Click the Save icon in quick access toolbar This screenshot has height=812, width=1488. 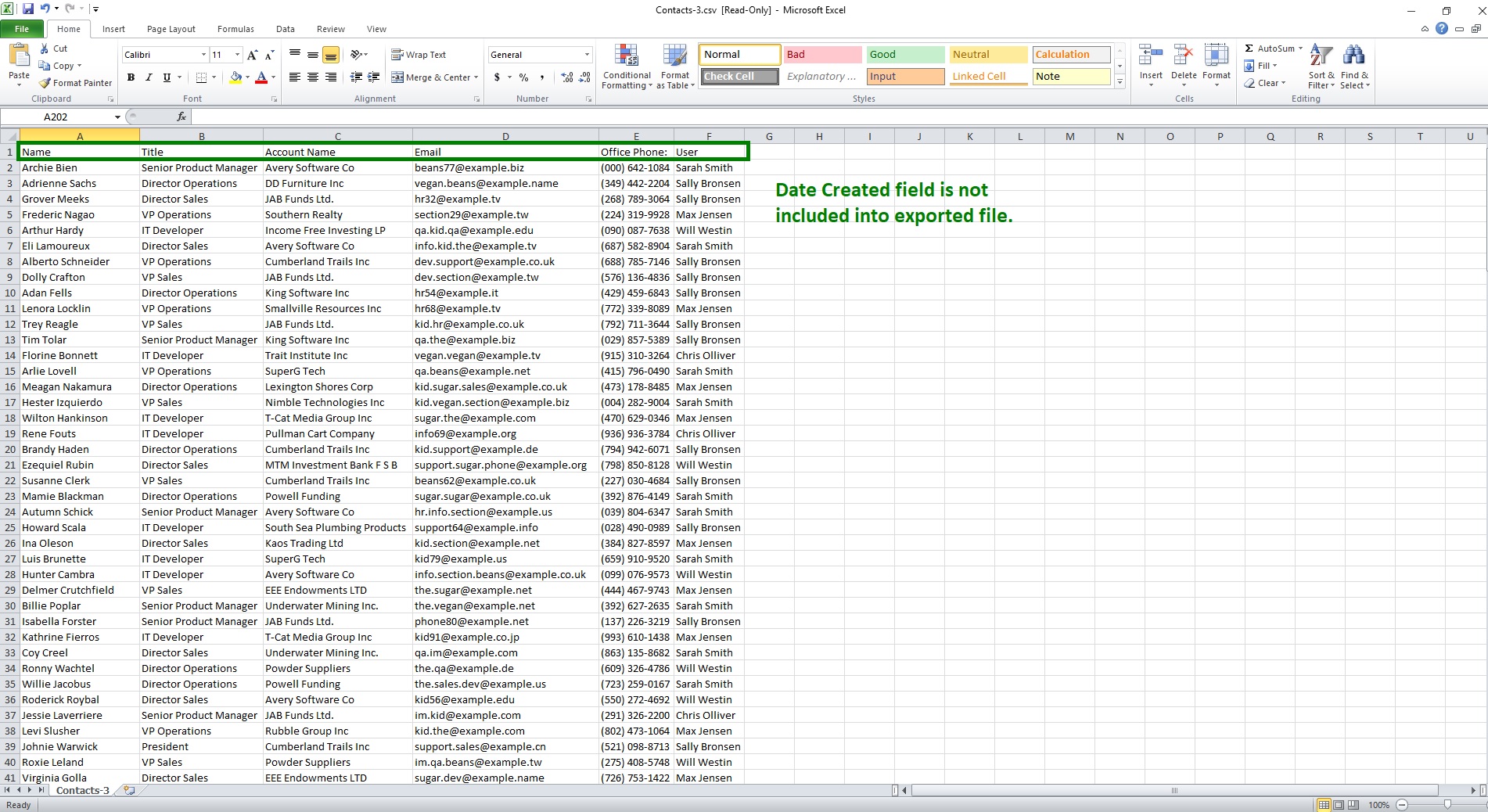point(28,9)
